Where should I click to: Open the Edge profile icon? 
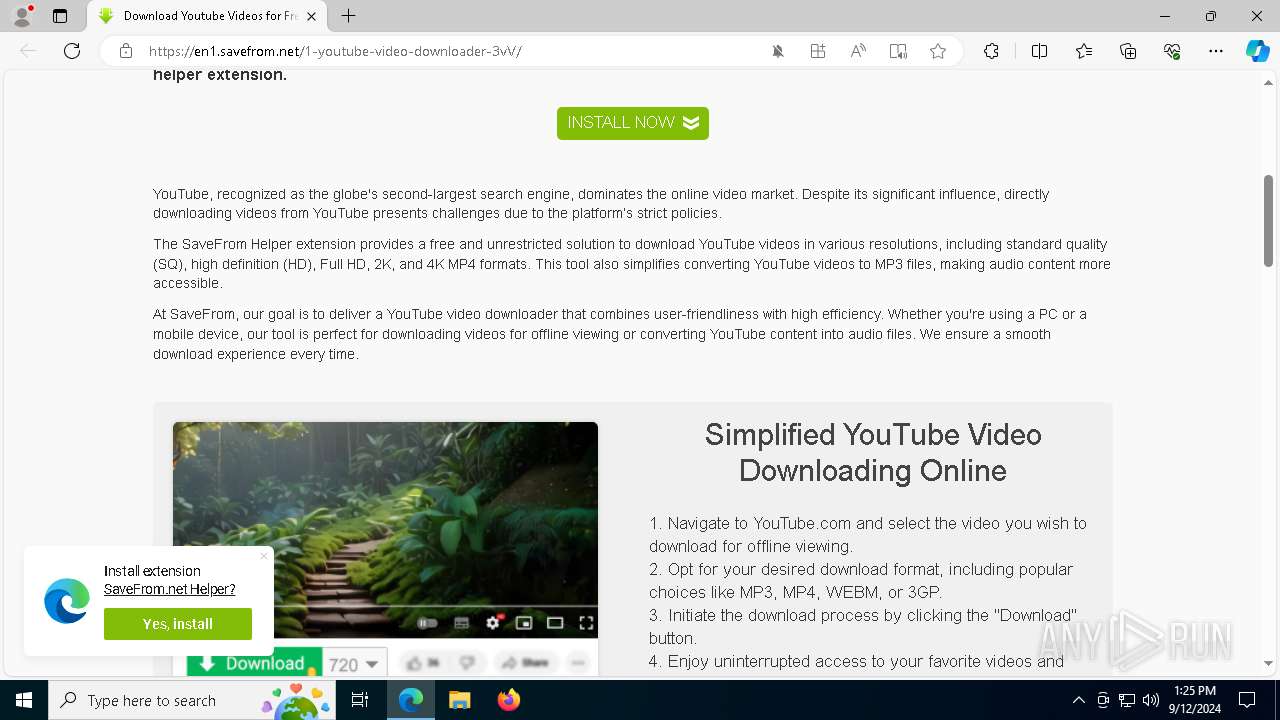[21, 16]
